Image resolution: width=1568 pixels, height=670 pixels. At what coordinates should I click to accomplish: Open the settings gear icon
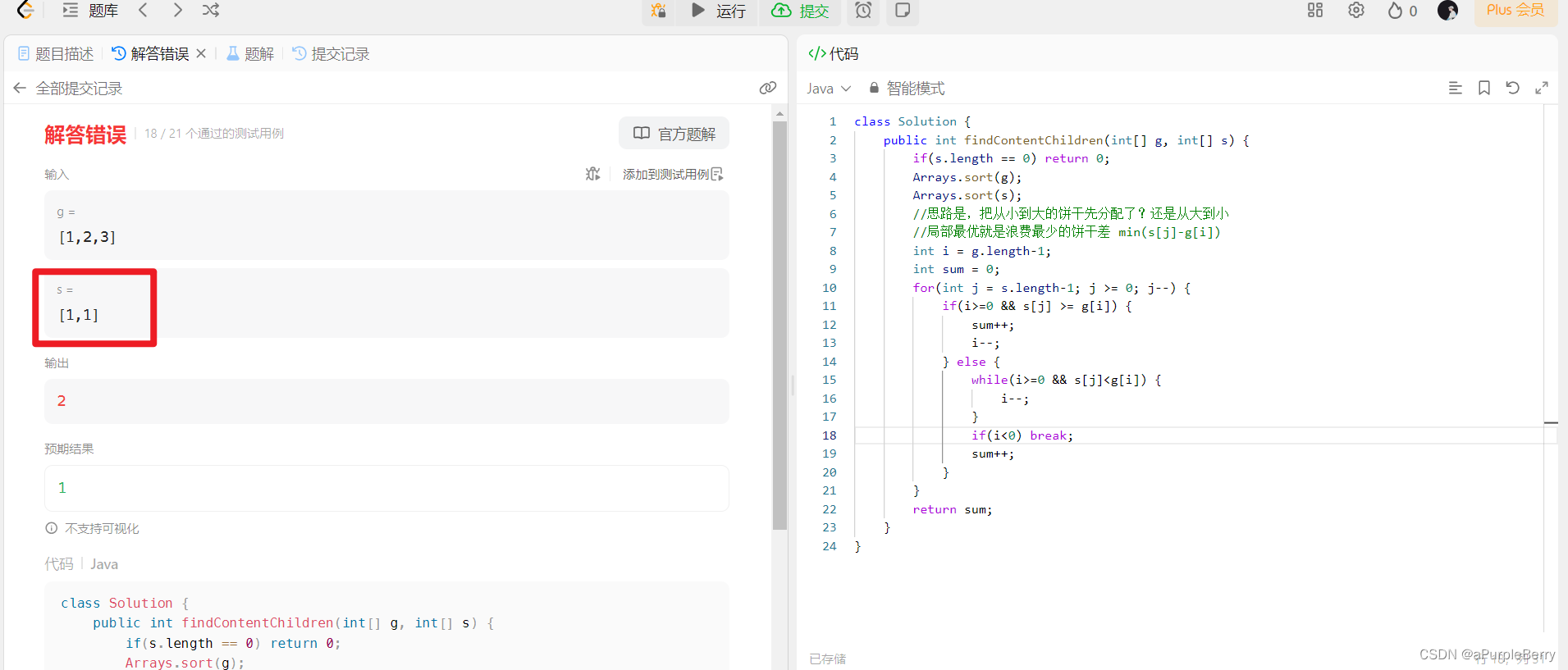click(x=1356, y=10)
